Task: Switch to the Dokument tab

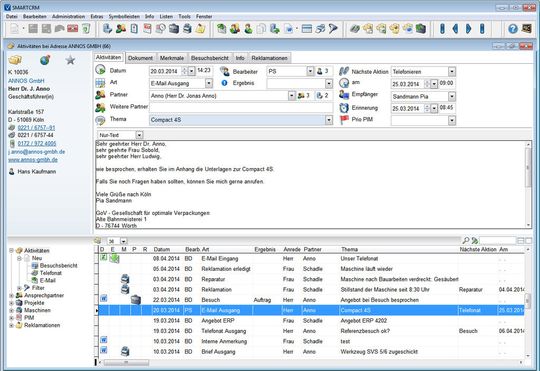Action: click(x=140, y=58)
